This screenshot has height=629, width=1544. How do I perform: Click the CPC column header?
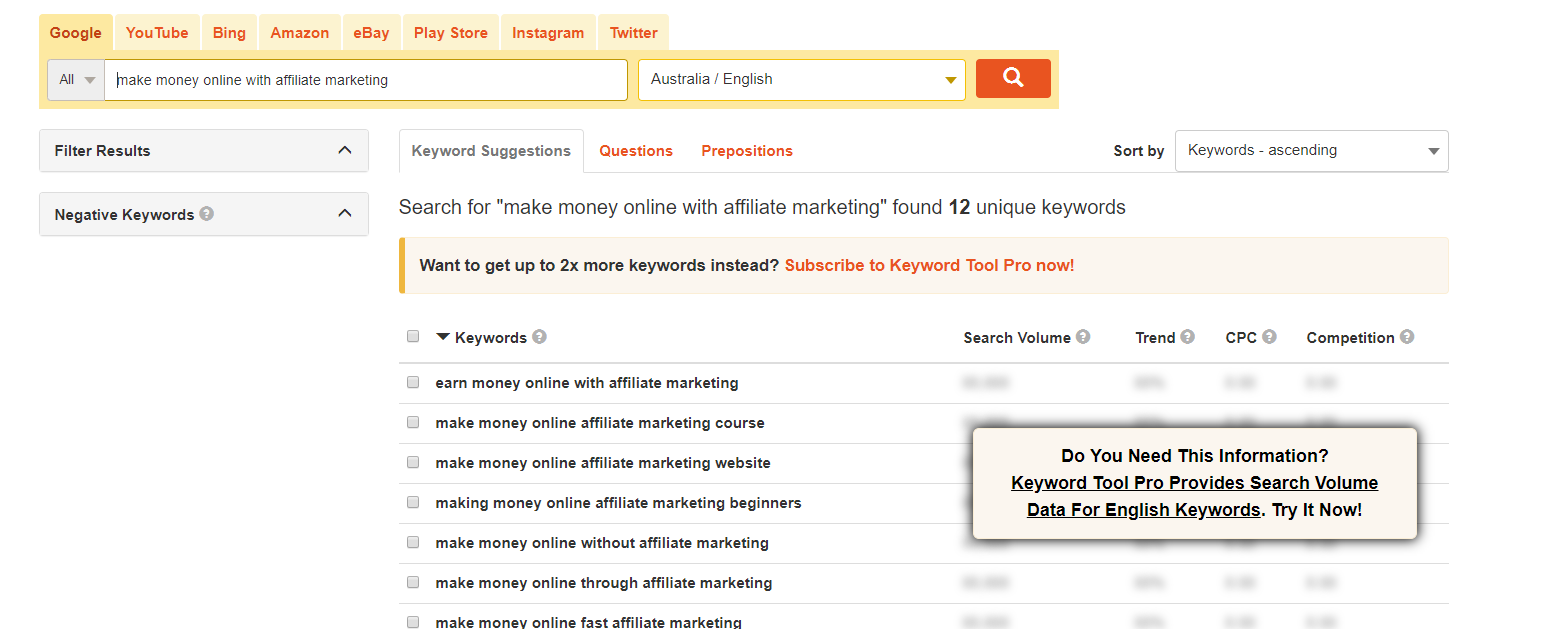(1241, 338)
